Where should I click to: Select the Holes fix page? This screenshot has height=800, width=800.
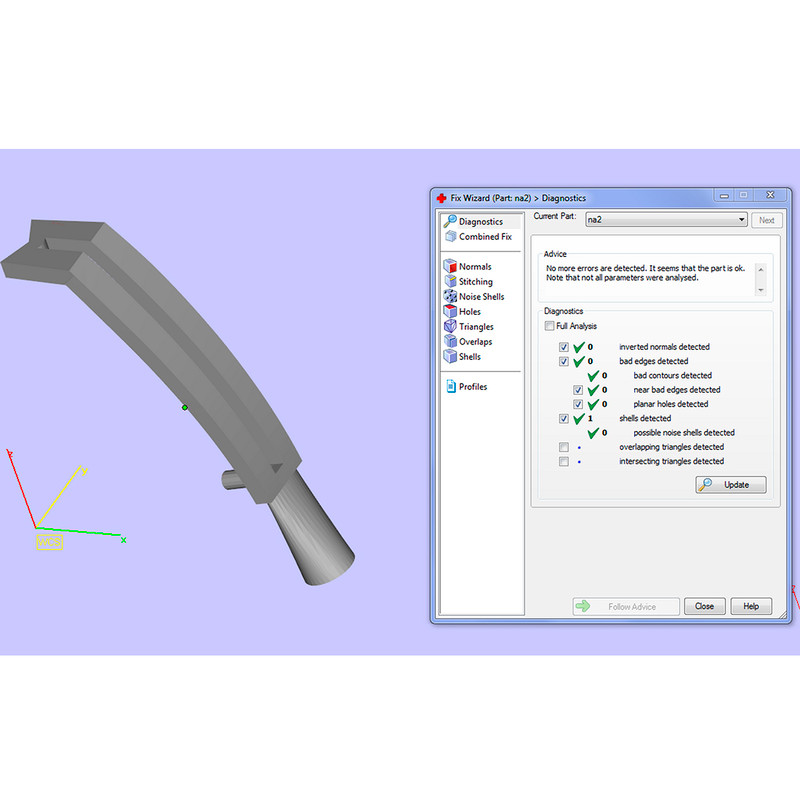[469, 312]
